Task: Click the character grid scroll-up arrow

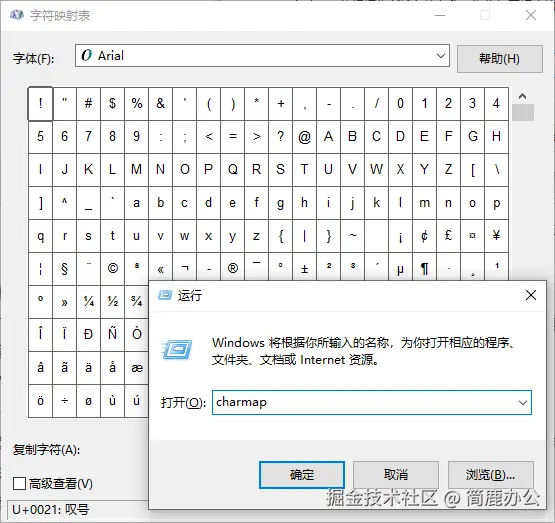Action: click(522, 96)
